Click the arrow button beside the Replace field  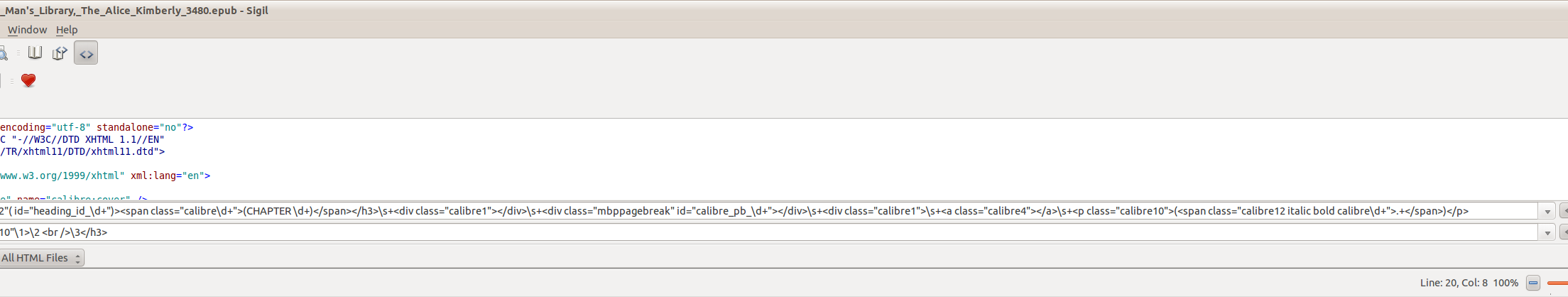click(x=1563, y=232)
